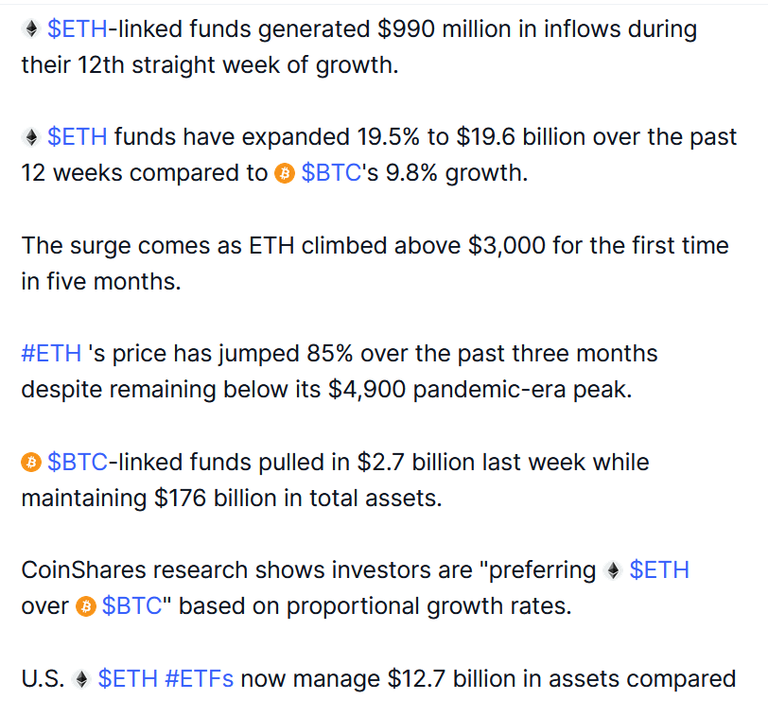
Task: Click the Ethereum icon in the first paragraph
Action: [31, 29]
